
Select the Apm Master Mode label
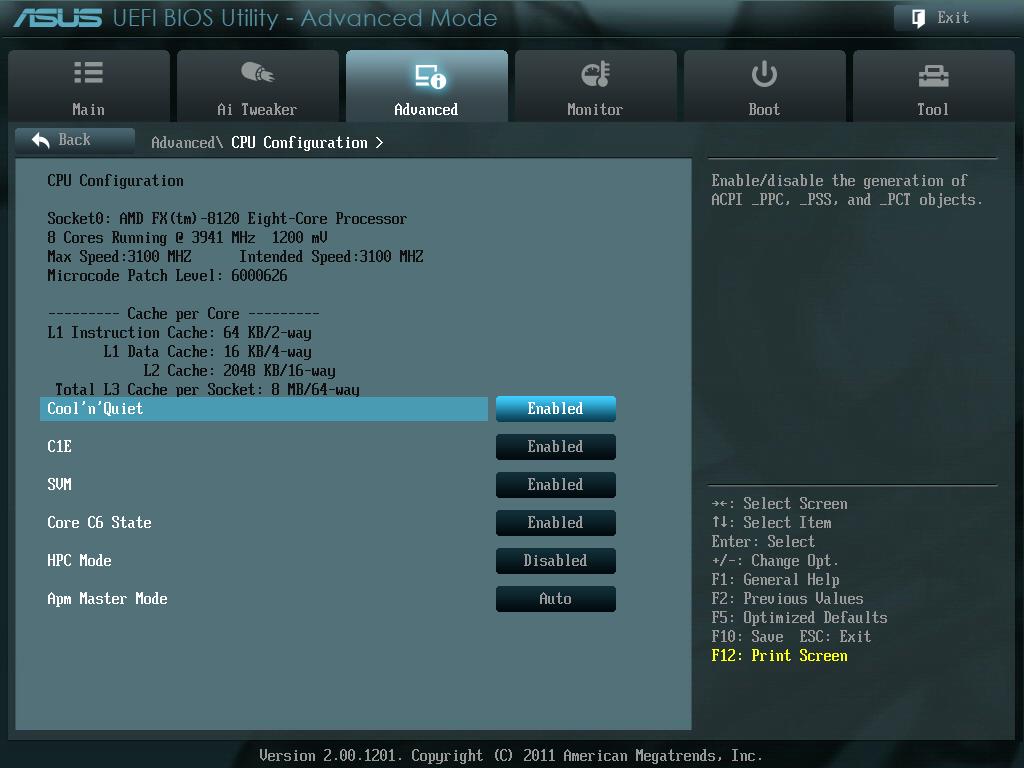pos(107,599)
